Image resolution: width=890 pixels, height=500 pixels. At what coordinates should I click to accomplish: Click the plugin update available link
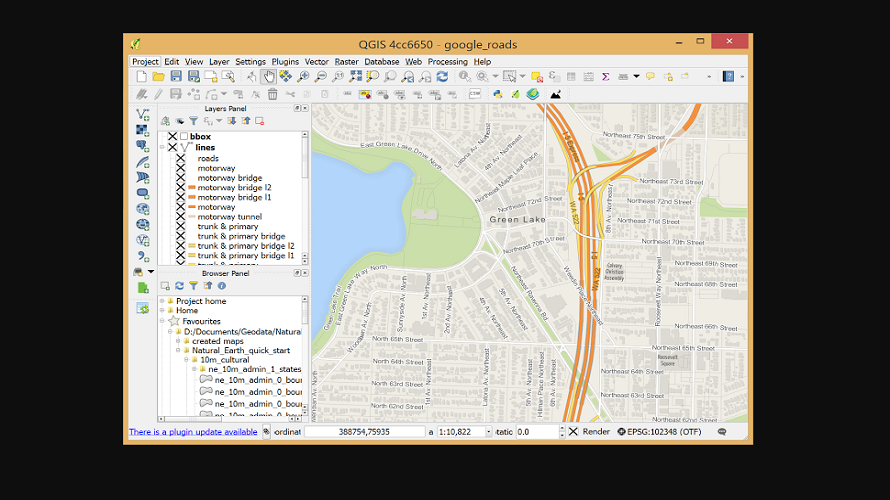pos(193,432)
